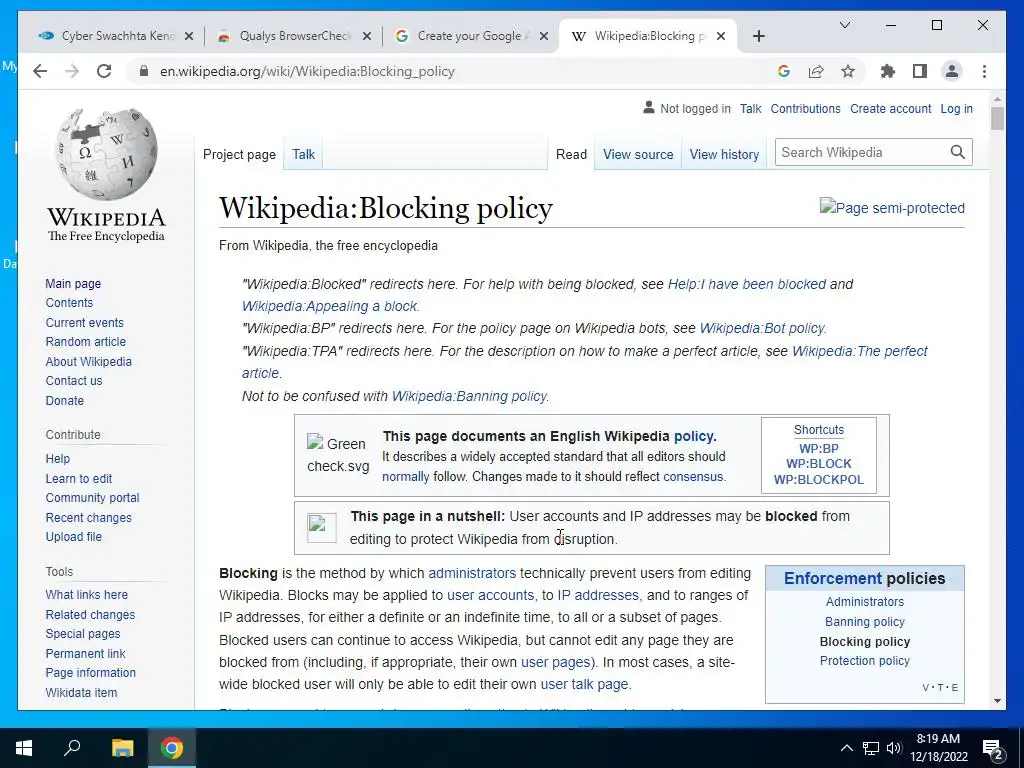The width and height of the screenshot is (1024, 768).
Task: Open Chrome profile avatar
Action: (952, 71)
